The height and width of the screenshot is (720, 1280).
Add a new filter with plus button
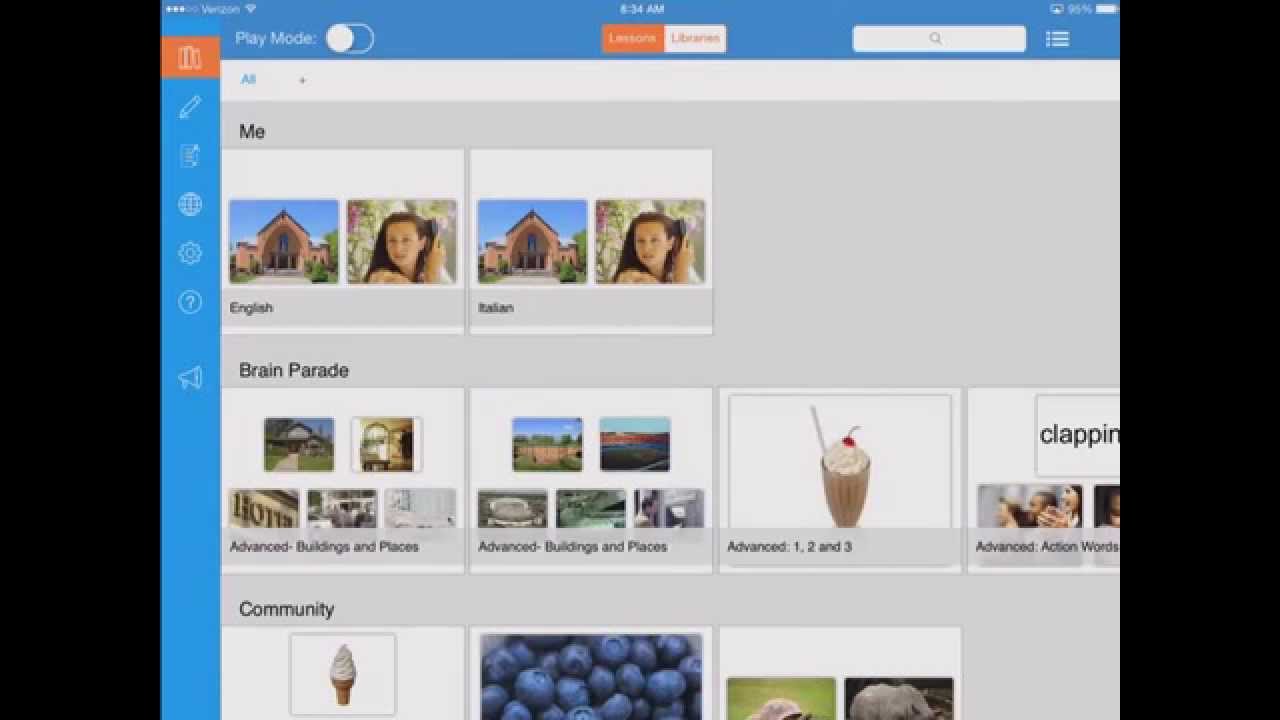click(x=302, y=80)
